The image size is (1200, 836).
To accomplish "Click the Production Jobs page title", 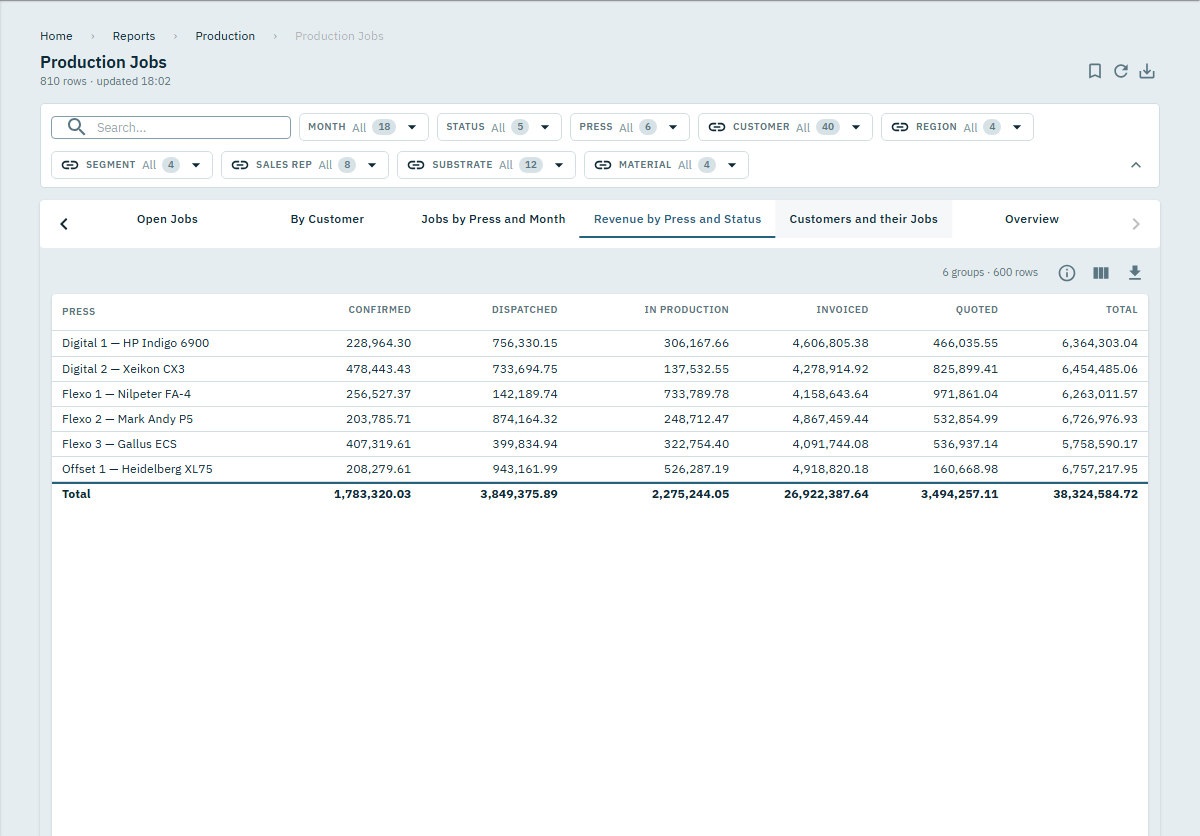I will [x=103, y=62].
